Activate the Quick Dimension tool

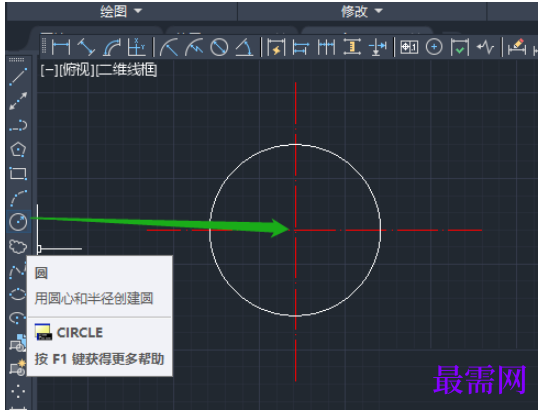[x=276, y=47]
